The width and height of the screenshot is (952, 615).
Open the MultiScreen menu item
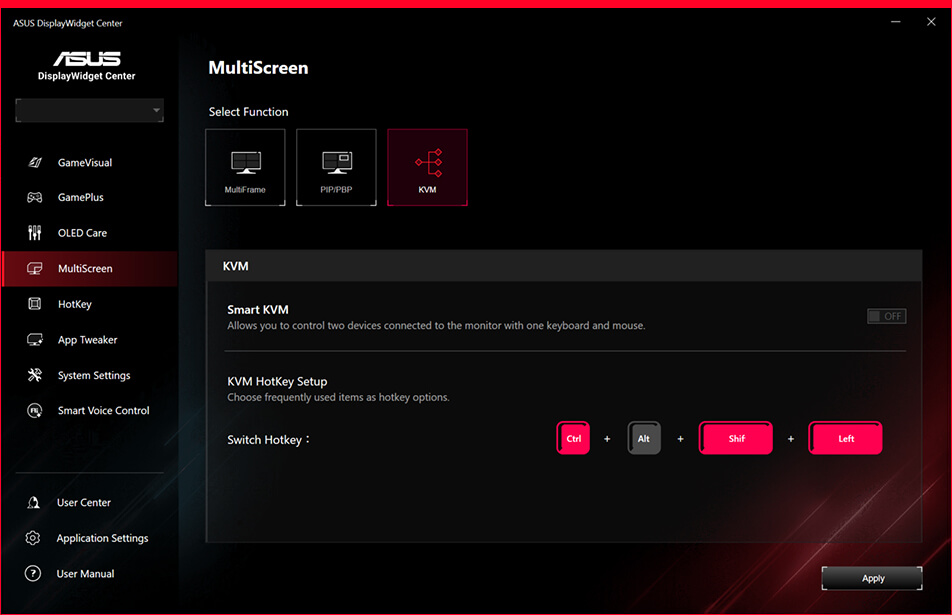(90, 268)
